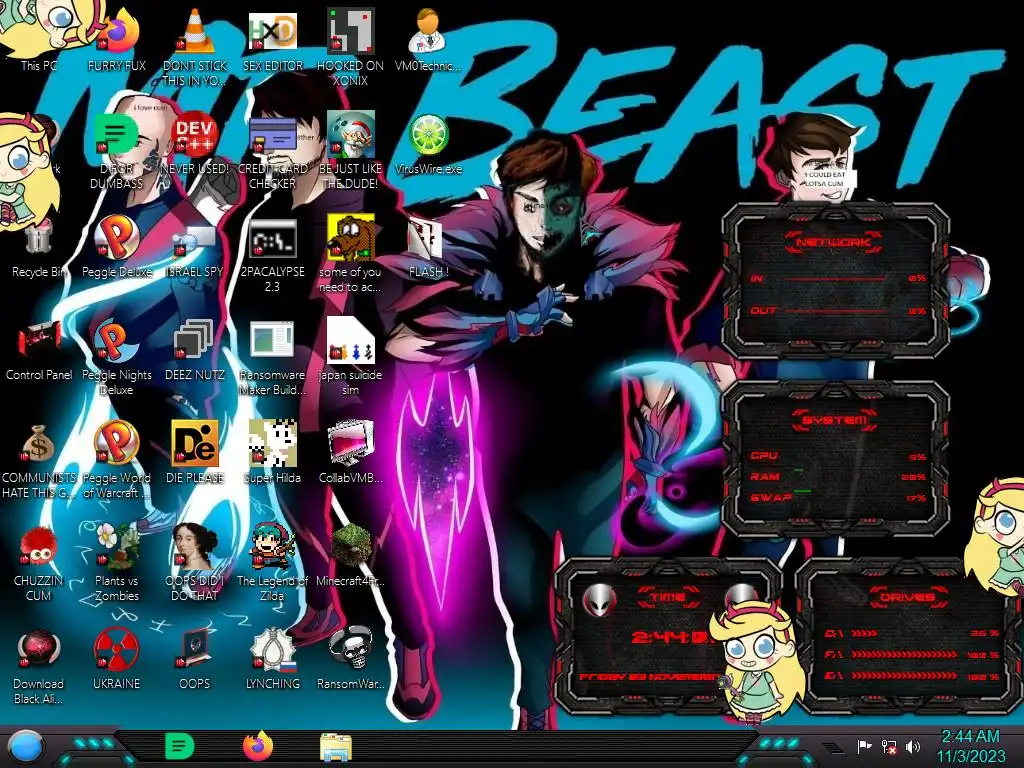Screen dimensions: 1024x768
Task: Click the alien head logo in TIME widget
Action: click(x=599, y=599)
